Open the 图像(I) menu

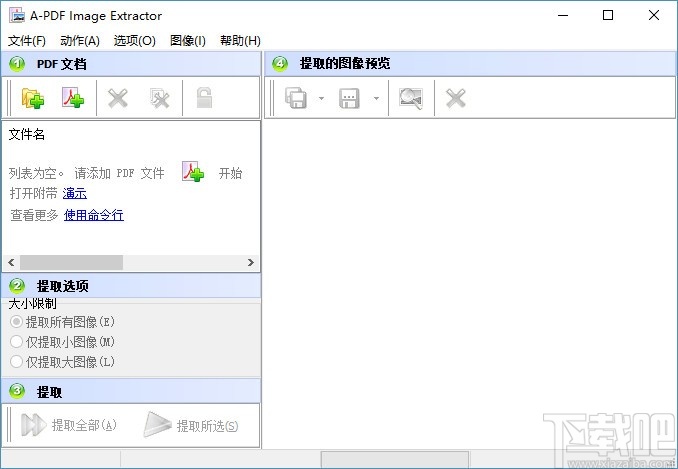188,41
